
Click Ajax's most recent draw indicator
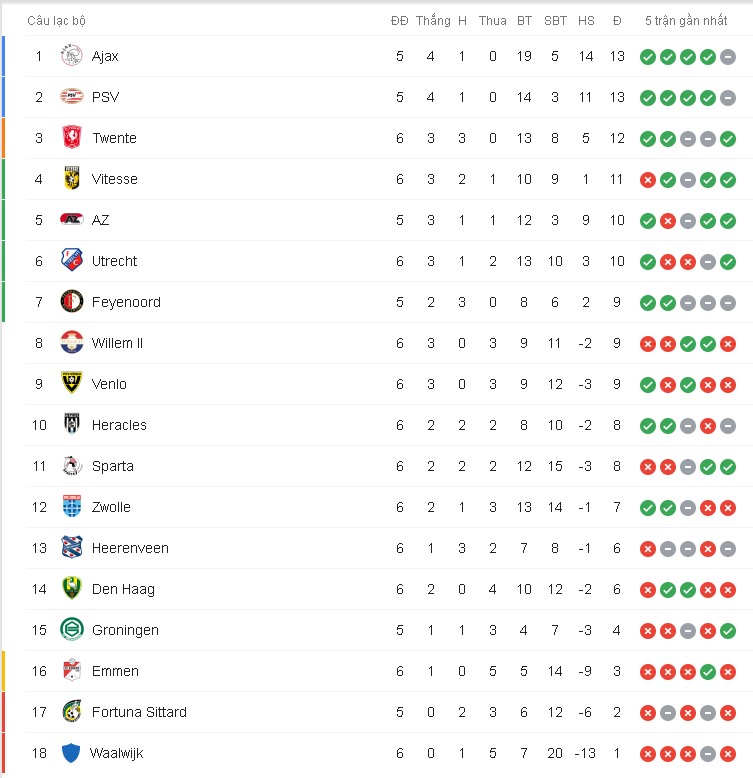[728, 57]
